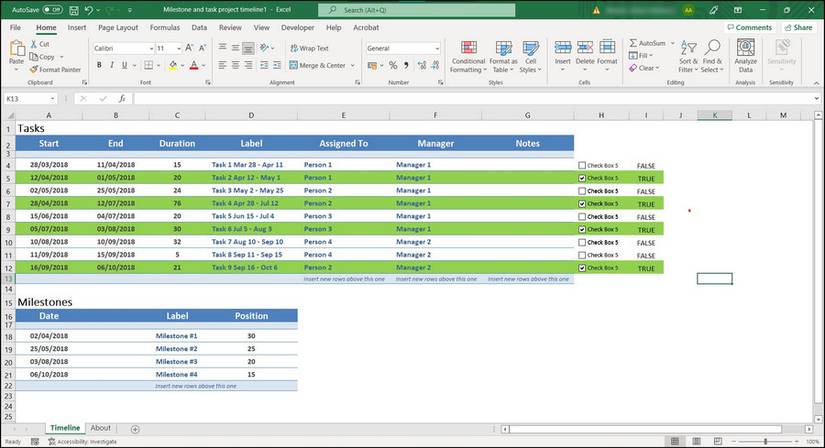Click Wrap Text

pos(309,48)
